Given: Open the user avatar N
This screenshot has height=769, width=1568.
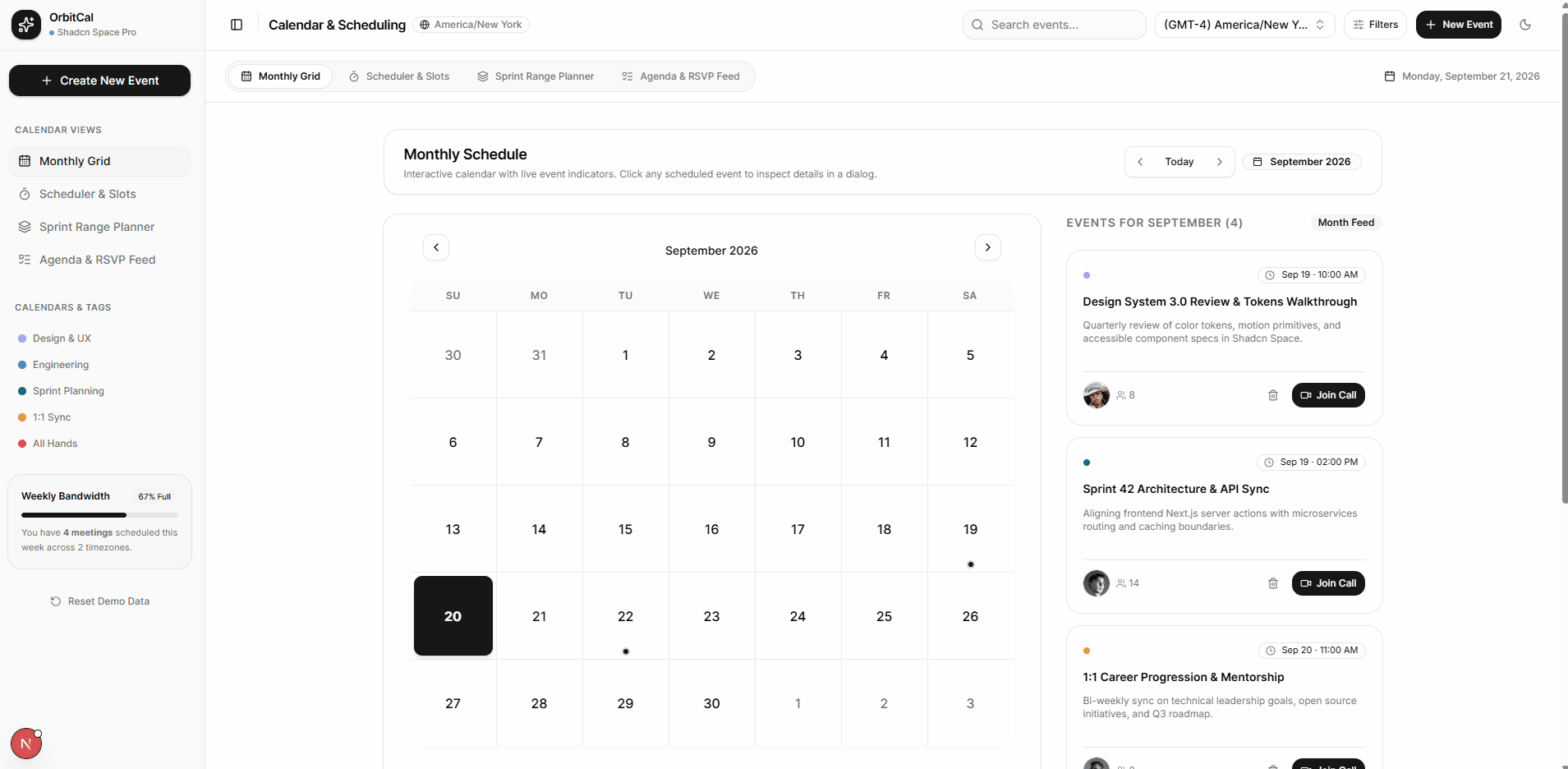Looking at the screenshot, I should tap(26, 744).
